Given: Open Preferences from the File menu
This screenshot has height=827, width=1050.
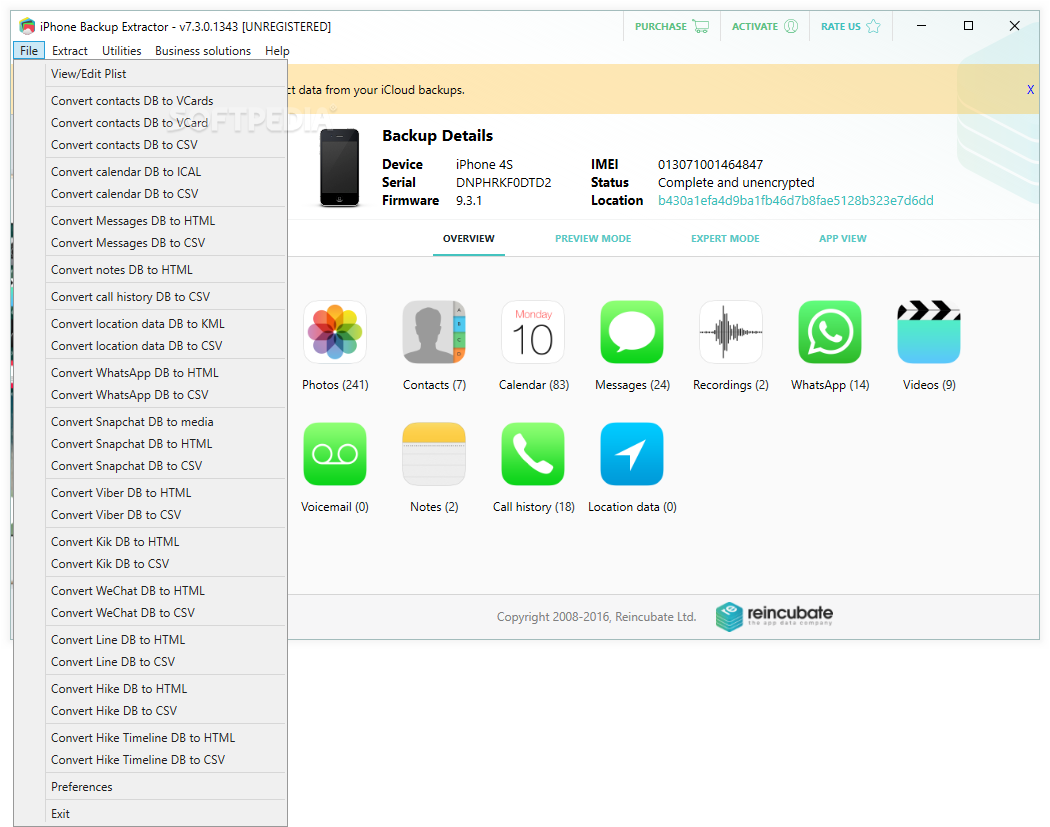Looking at the screenshot, I should pos(166,786).
